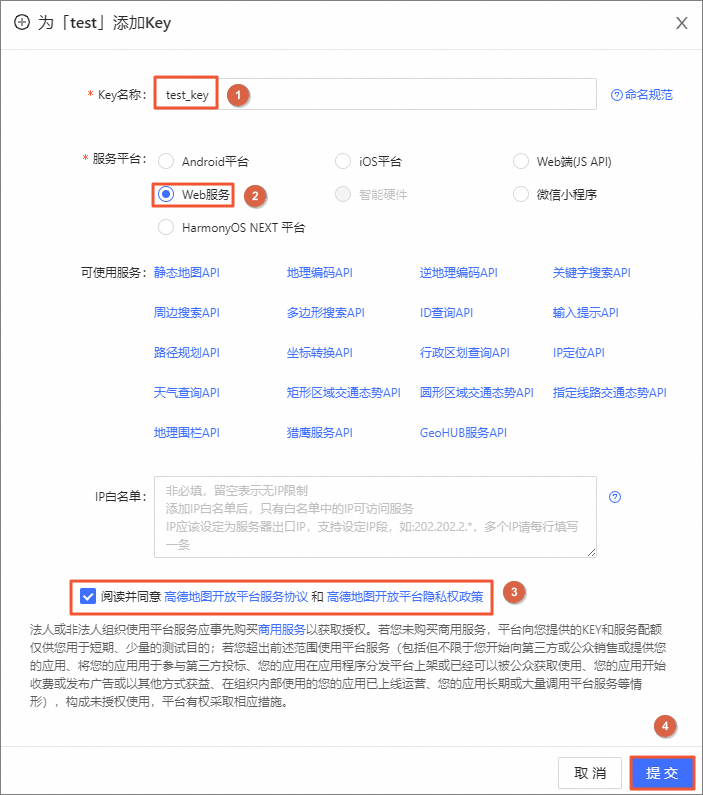This screenshot has width=703, height=795.
Task: Open the 坐标转换API link
Action: coord(319,353)
